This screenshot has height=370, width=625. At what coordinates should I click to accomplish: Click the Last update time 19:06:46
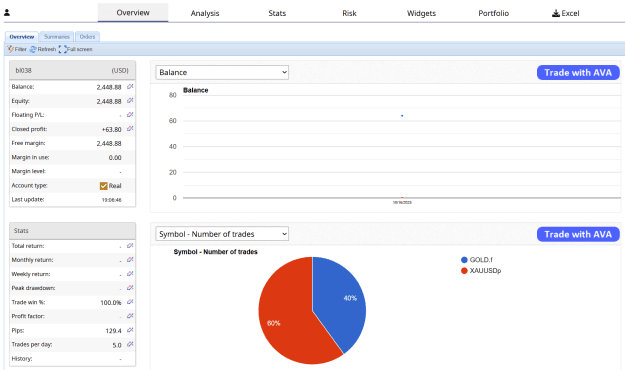112,200
